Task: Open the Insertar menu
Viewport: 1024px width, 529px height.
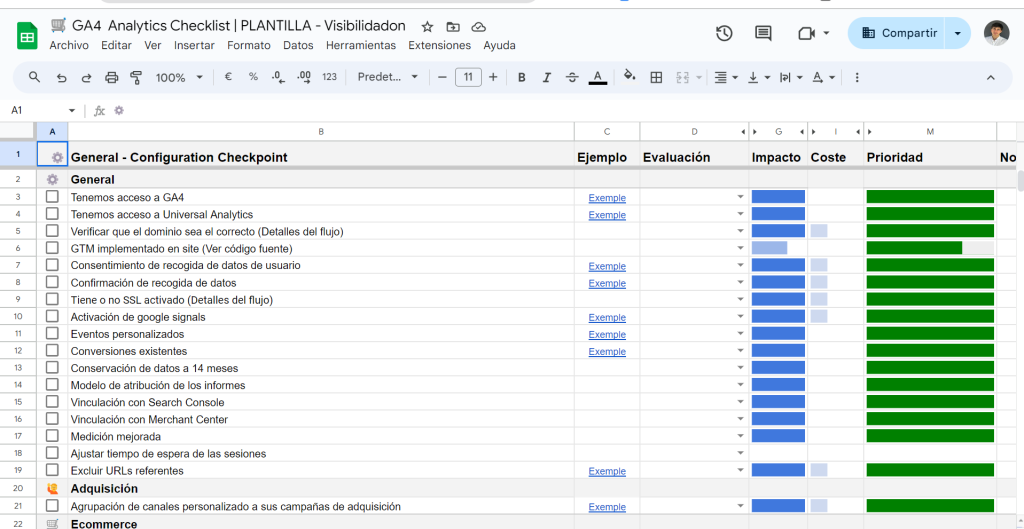Action: point(194,45)
